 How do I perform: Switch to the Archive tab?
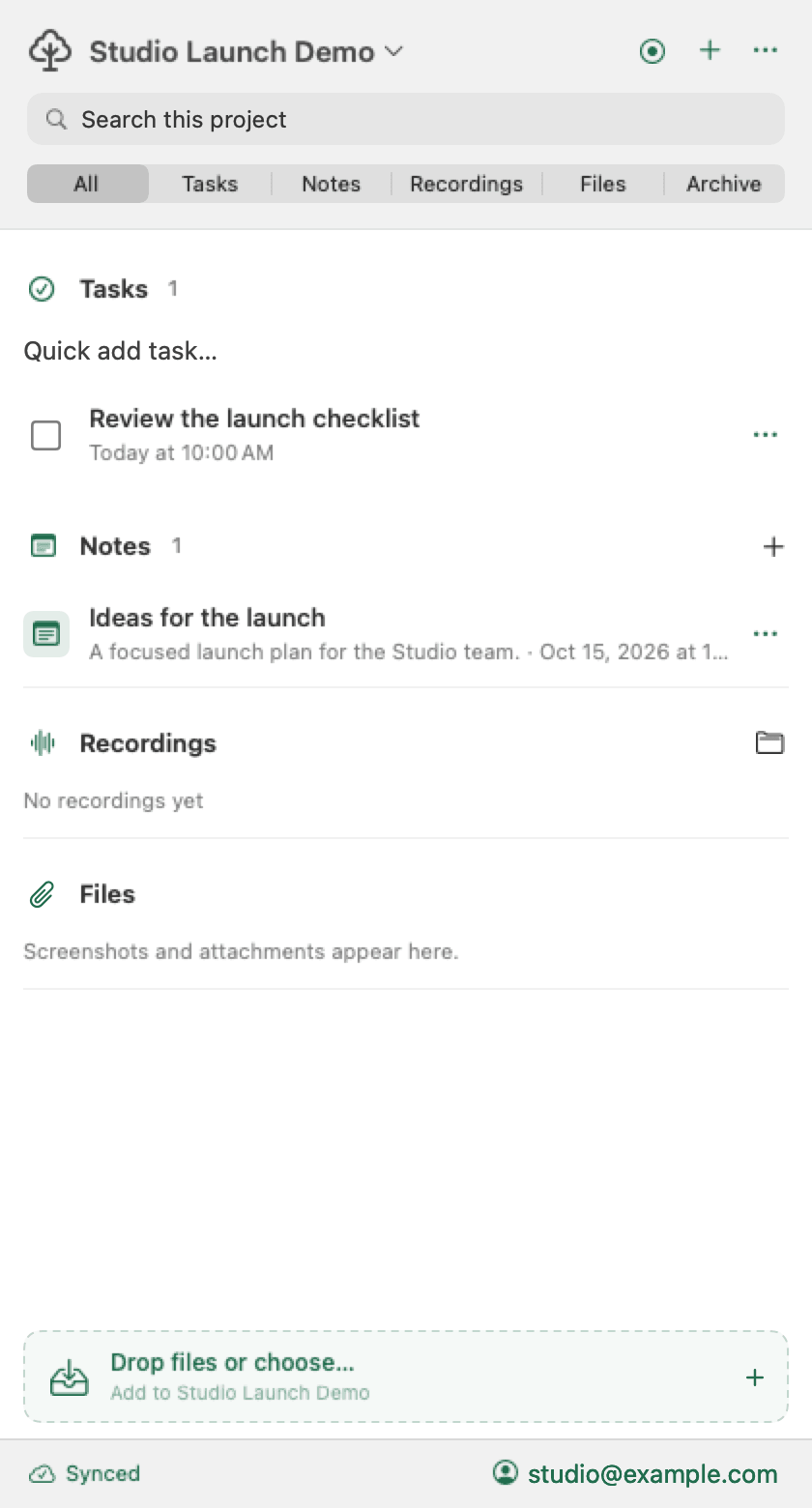pos(723,184)
